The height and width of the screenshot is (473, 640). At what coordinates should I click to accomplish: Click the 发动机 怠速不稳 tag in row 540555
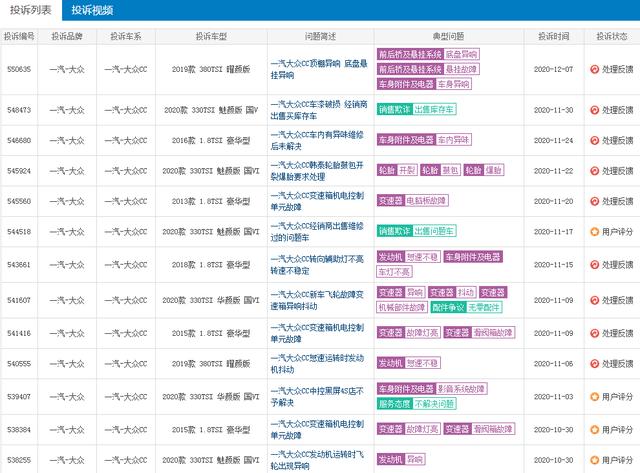coord(409,363)
